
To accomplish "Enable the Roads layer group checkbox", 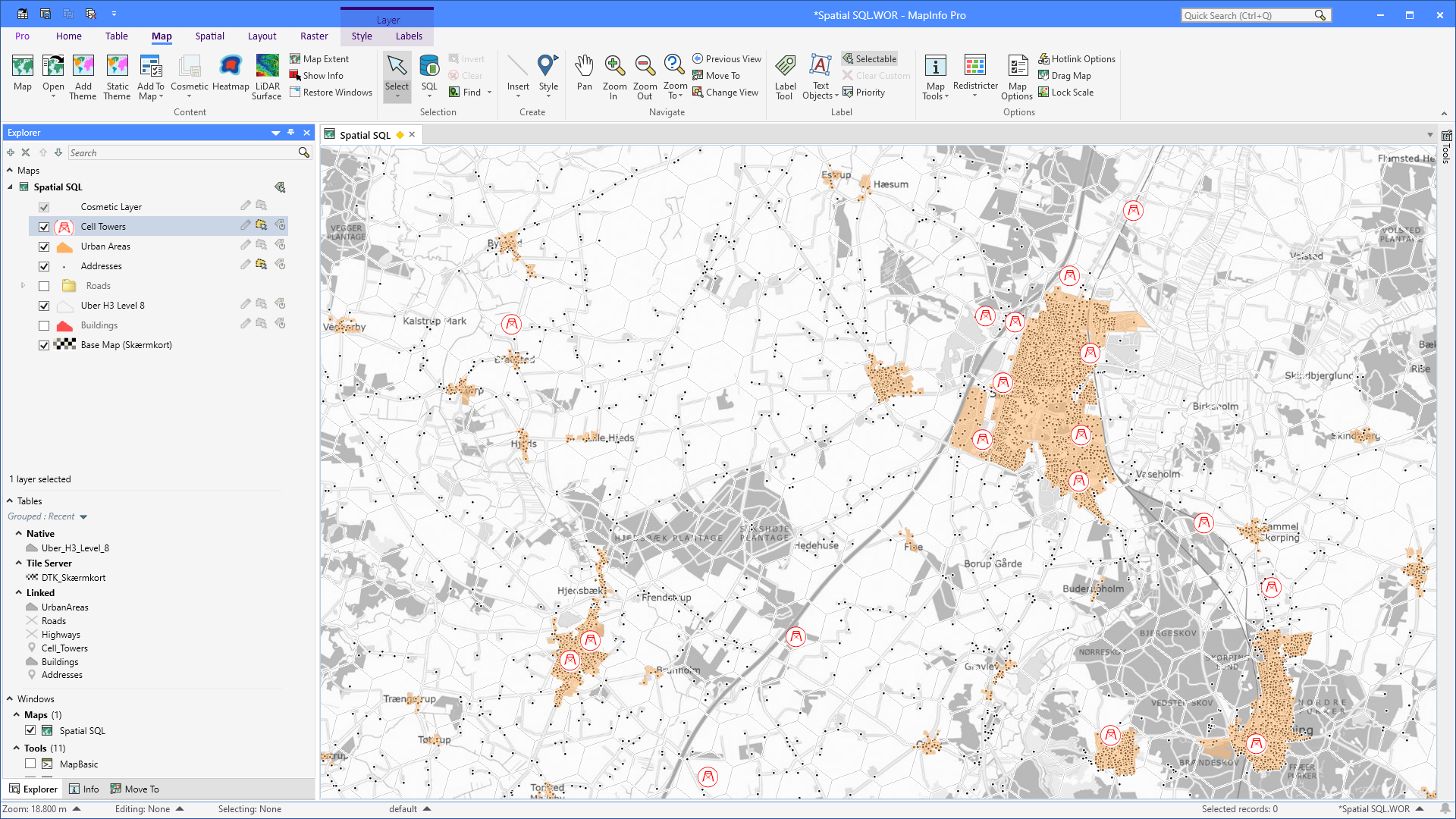I will [x=44, y=286].
